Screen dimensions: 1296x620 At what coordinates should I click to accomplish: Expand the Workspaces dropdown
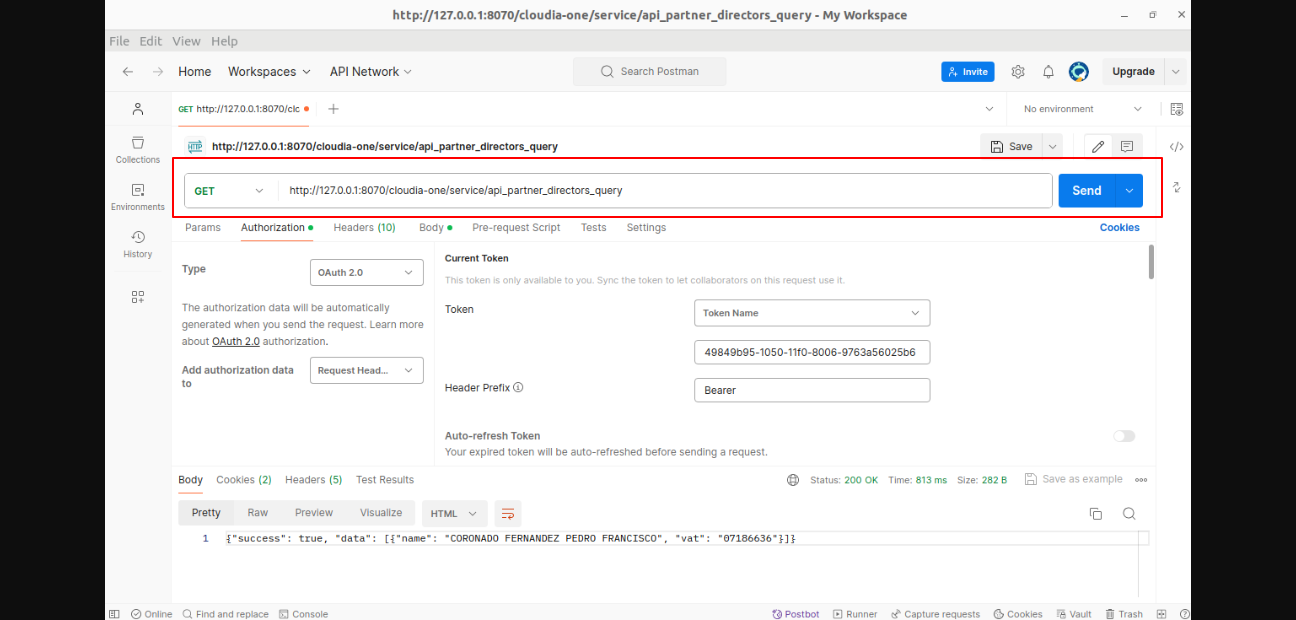point(269,72)
